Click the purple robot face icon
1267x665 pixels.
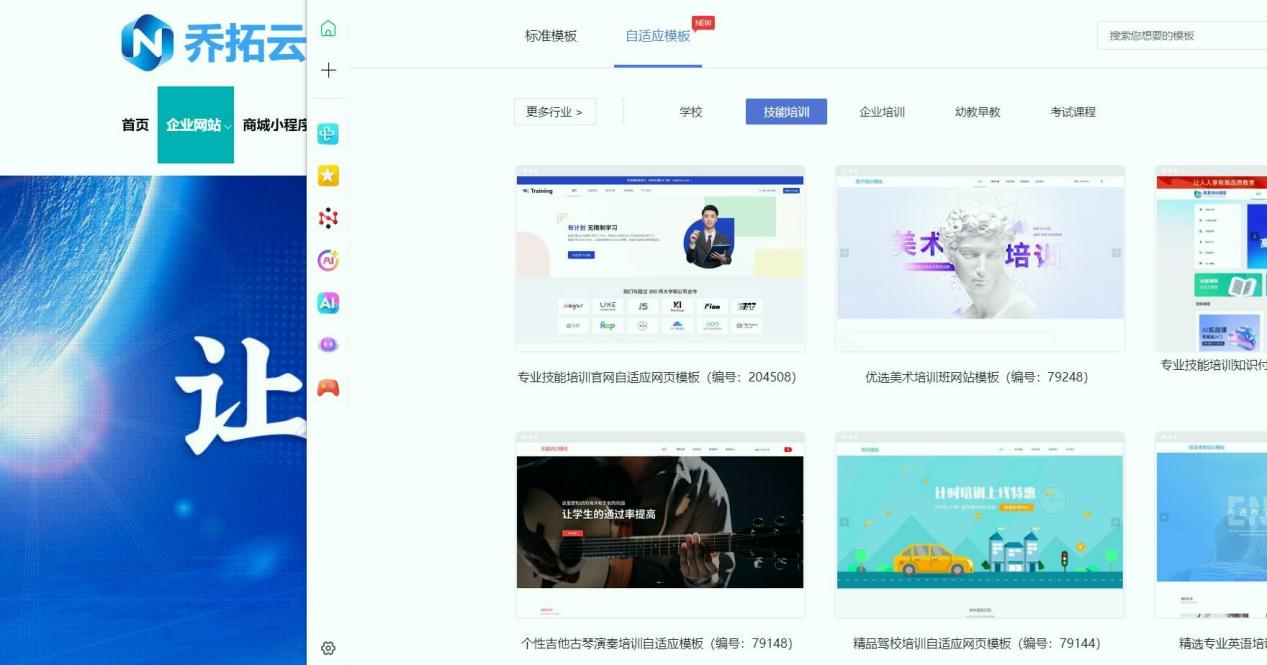coord(328,345)
